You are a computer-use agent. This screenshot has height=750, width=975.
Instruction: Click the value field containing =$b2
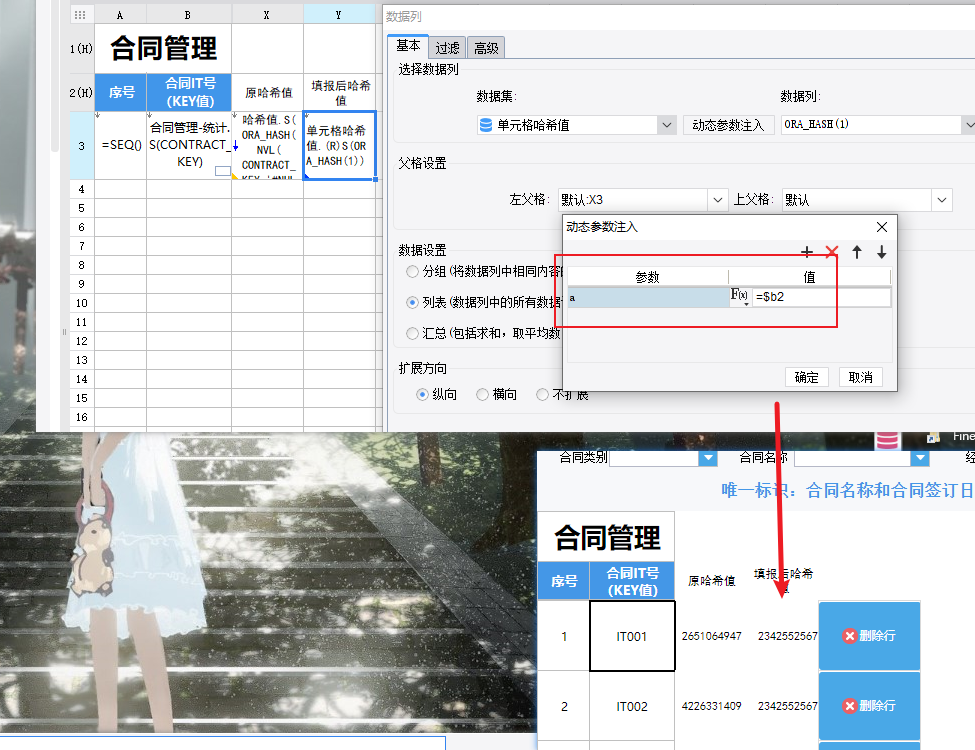[822, 297]
